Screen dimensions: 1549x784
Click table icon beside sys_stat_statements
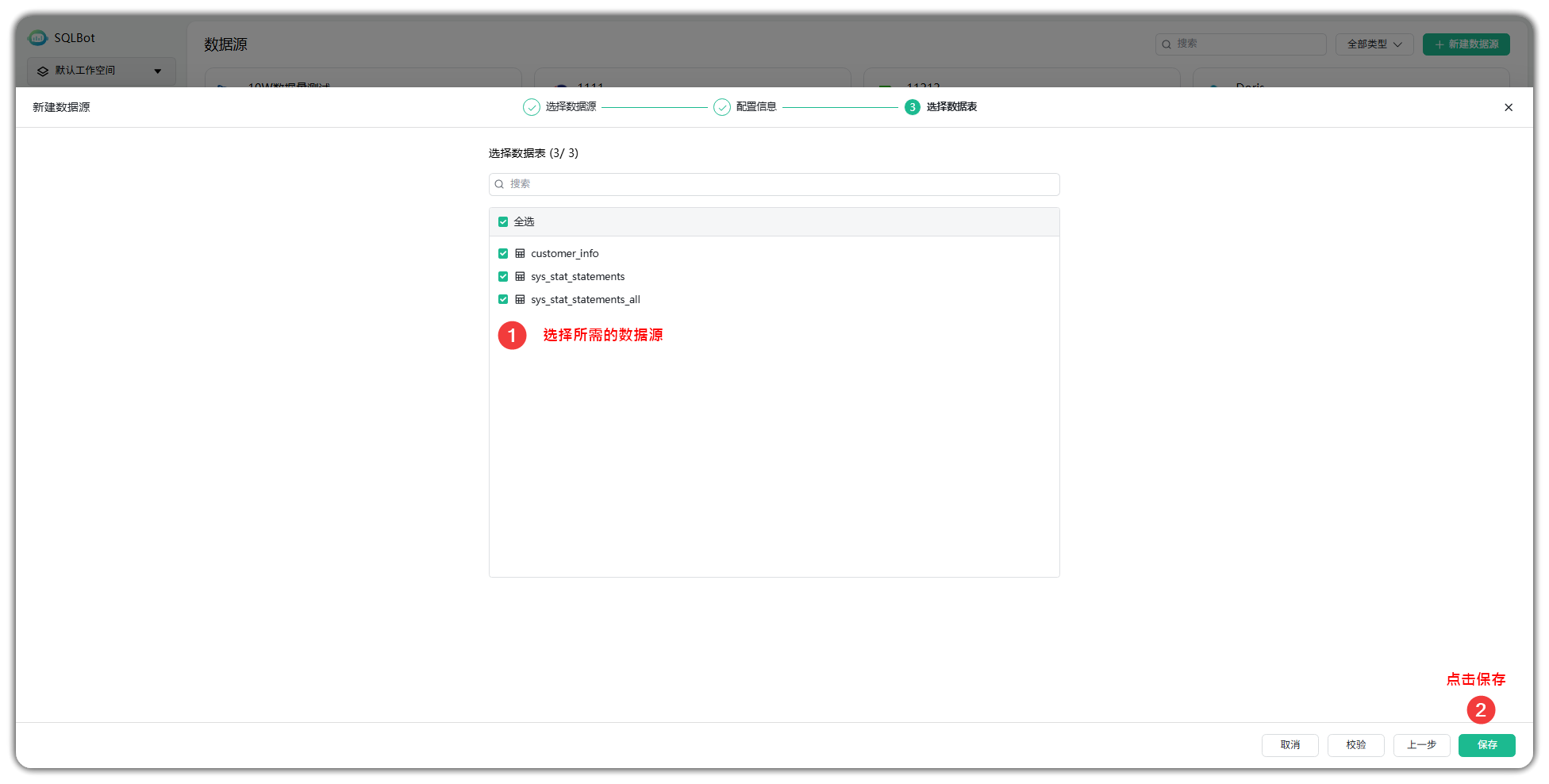(x=520, y=277)
